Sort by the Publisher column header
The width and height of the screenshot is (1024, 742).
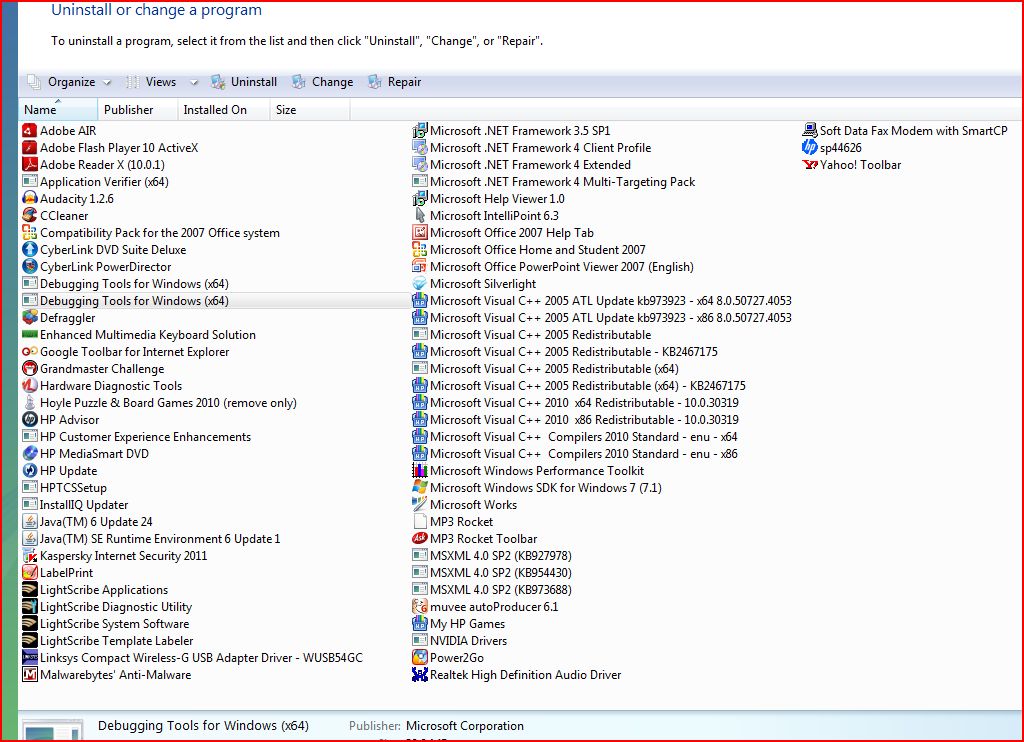click(137, 110)
